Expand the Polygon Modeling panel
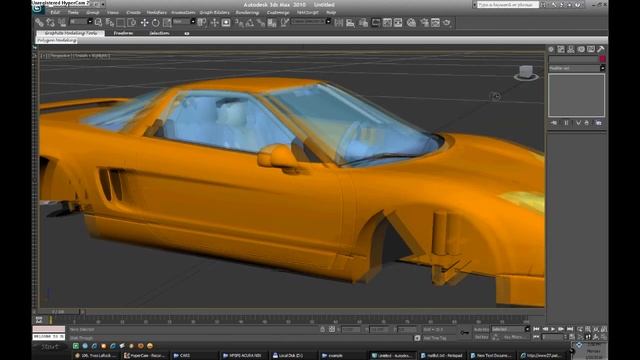The height and width of the screenshot is (360, 640). coord(57,40)
